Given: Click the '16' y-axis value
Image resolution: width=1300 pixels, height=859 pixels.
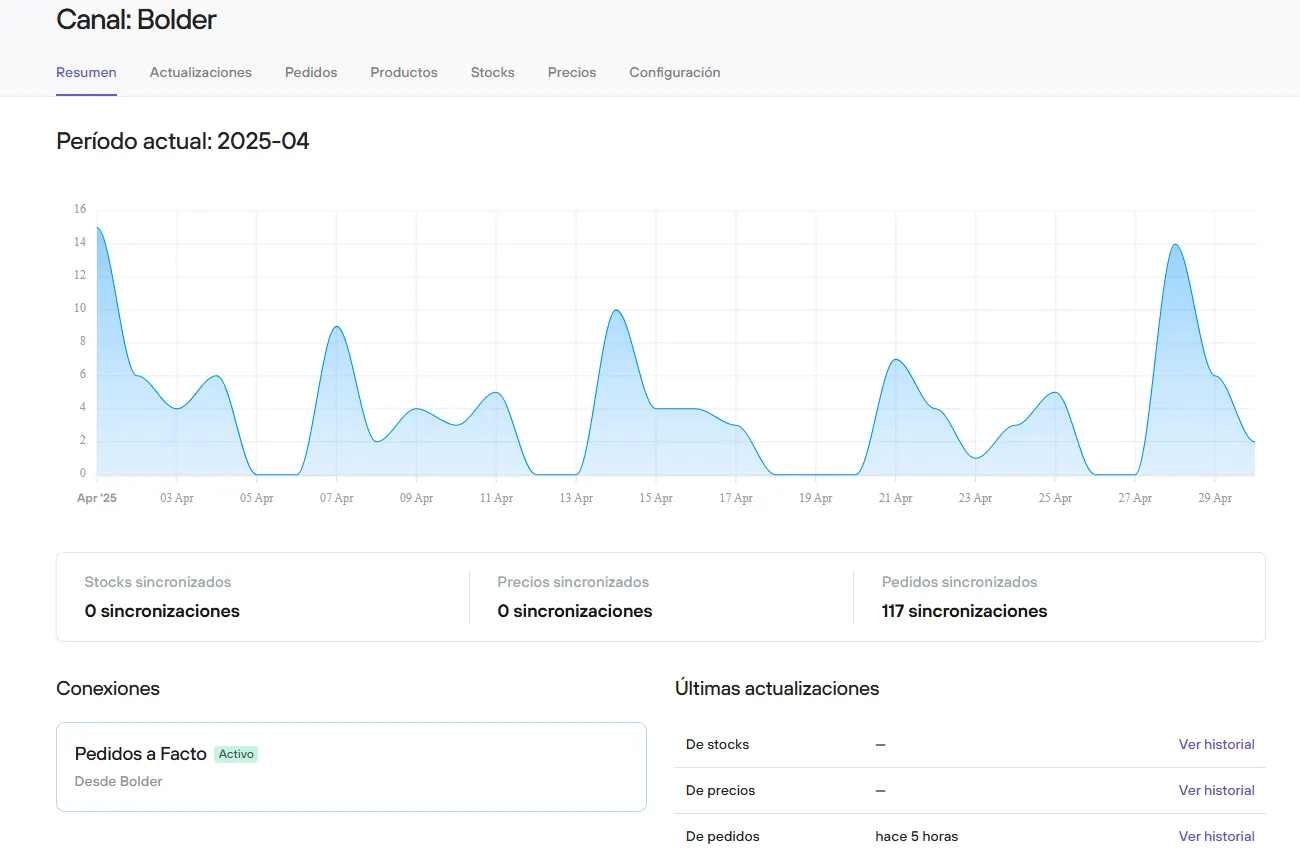Looking at the screenshot, I should pos(80,209).
